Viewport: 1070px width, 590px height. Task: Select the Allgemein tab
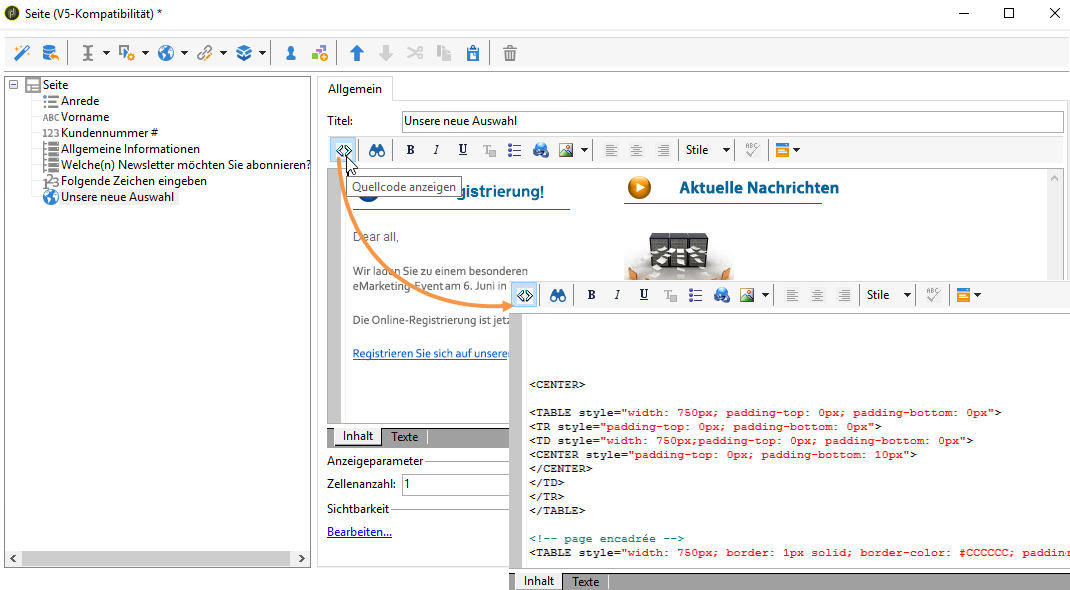(x=355, y=89)
